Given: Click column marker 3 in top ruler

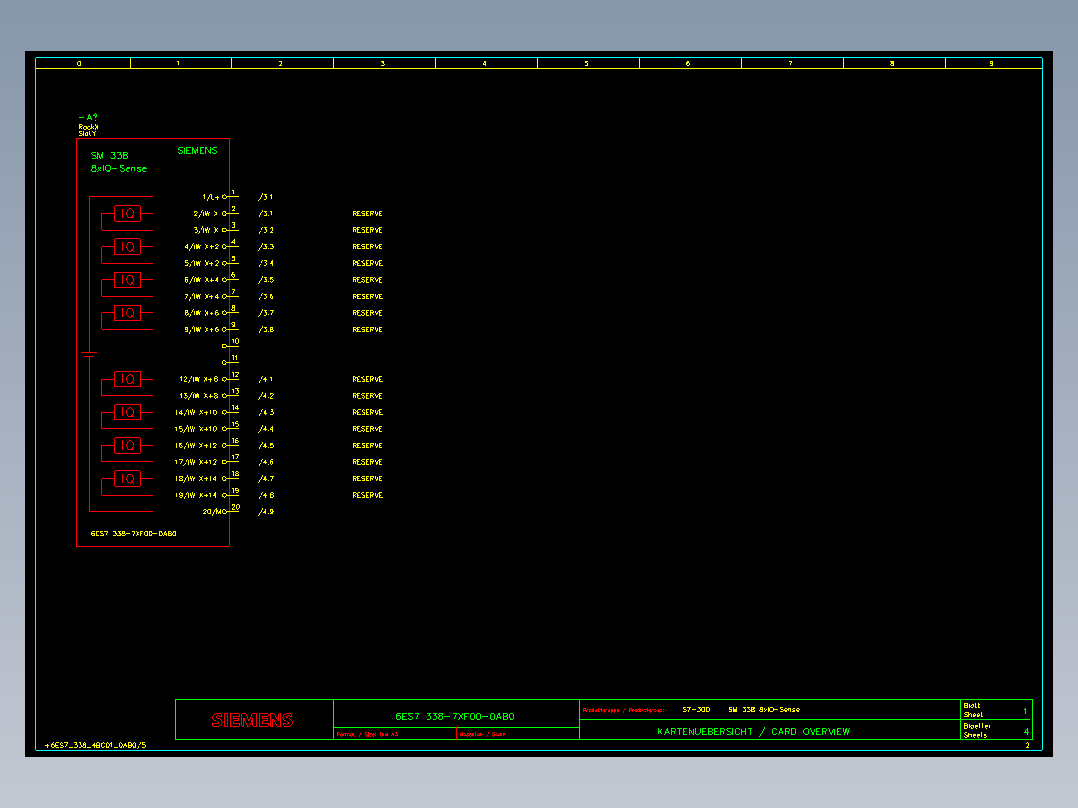Looking at the screenshot, I should [383, 63].
